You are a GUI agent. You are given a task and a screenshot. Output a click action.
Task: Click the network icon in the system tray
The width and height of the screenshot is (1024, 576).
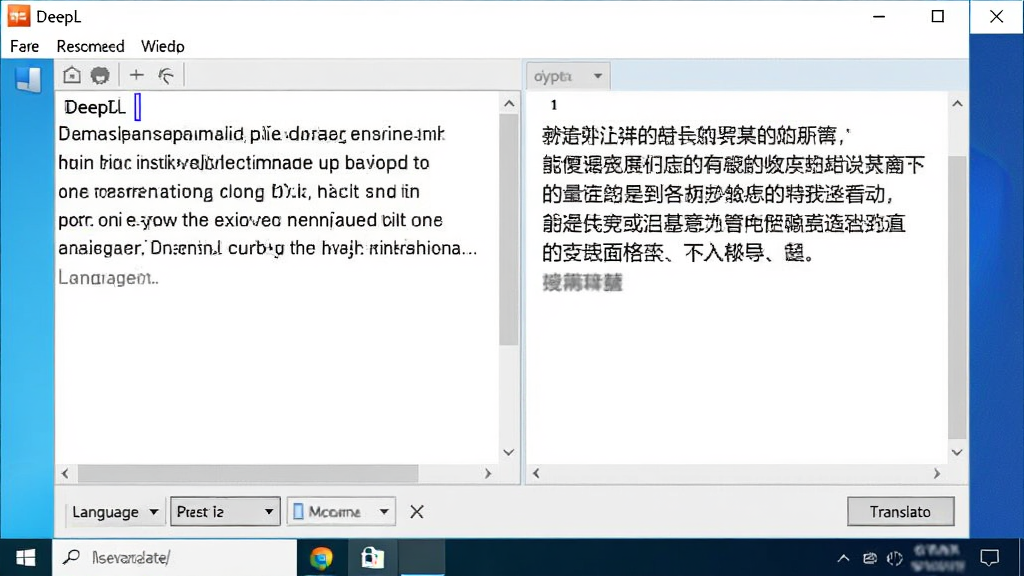870,558
